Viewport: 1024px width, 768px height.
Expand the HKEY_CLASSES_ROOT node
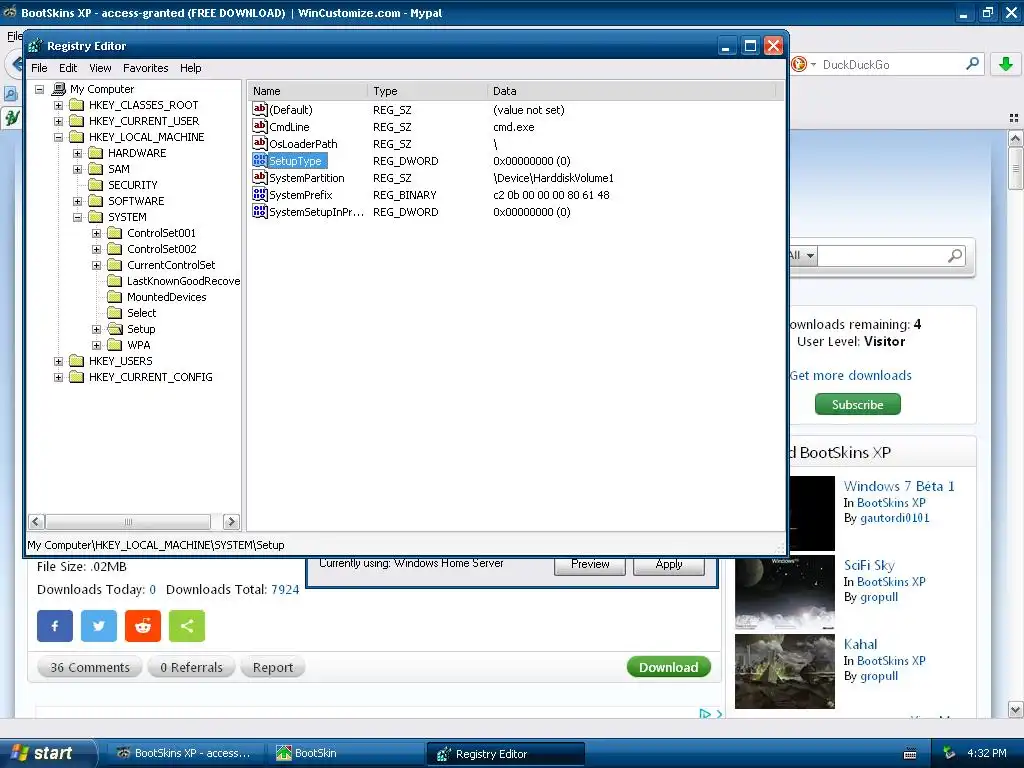tap(58, 105)
